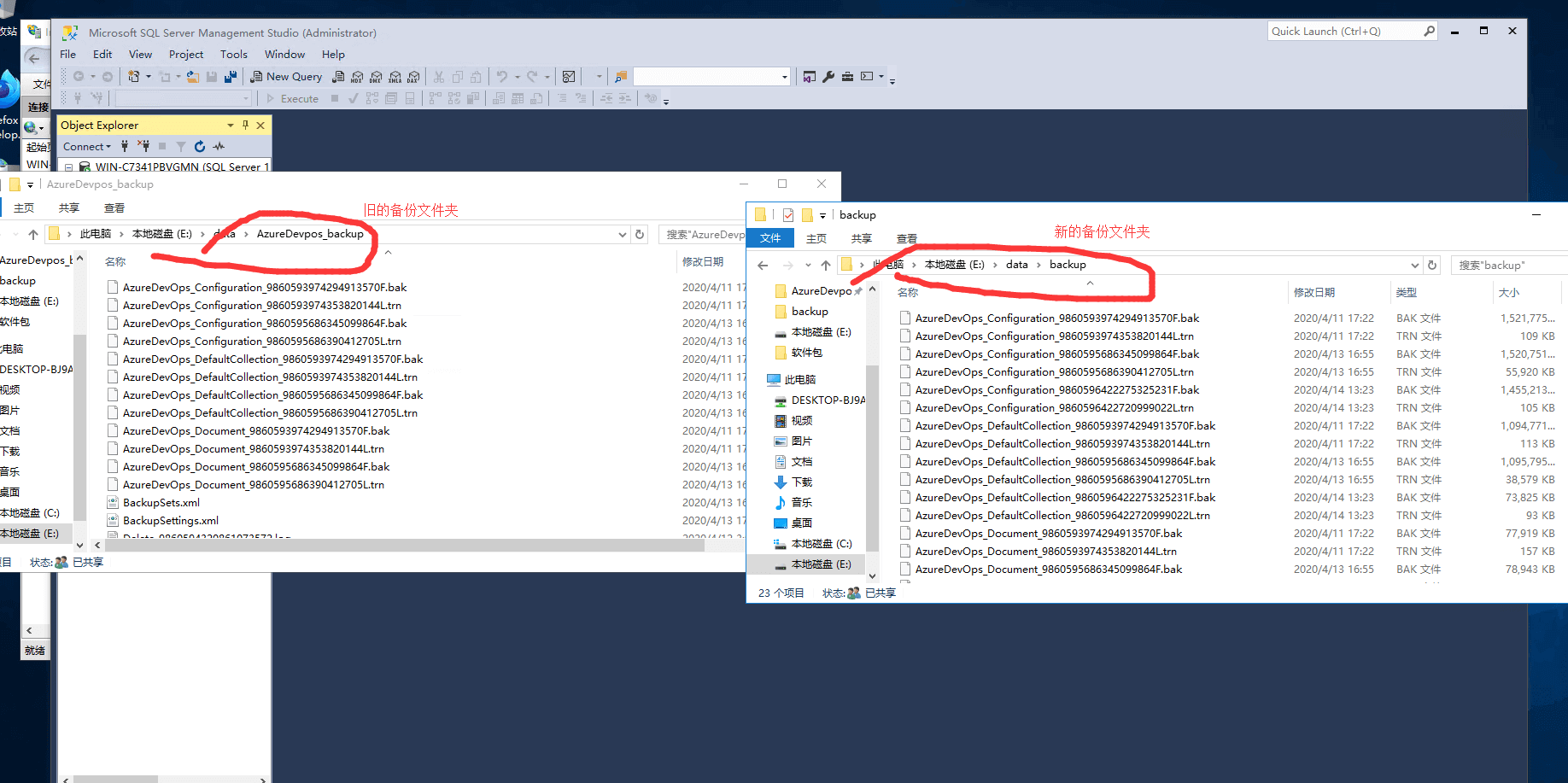1568x783 pixels.
Task: Select BackupSets.xml file
Action: click(161, 503)
